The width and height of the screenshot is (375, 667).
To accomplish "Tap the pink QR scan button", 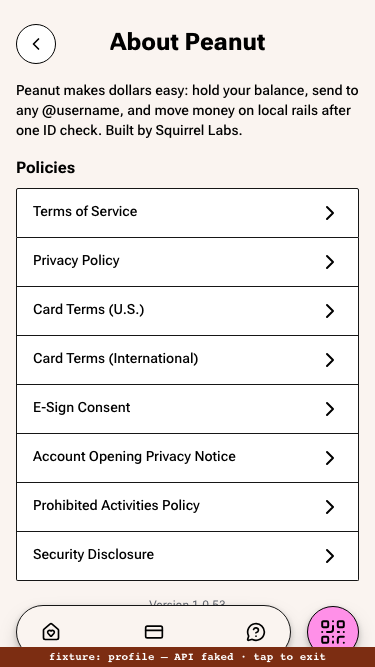I will coord(333,632).
